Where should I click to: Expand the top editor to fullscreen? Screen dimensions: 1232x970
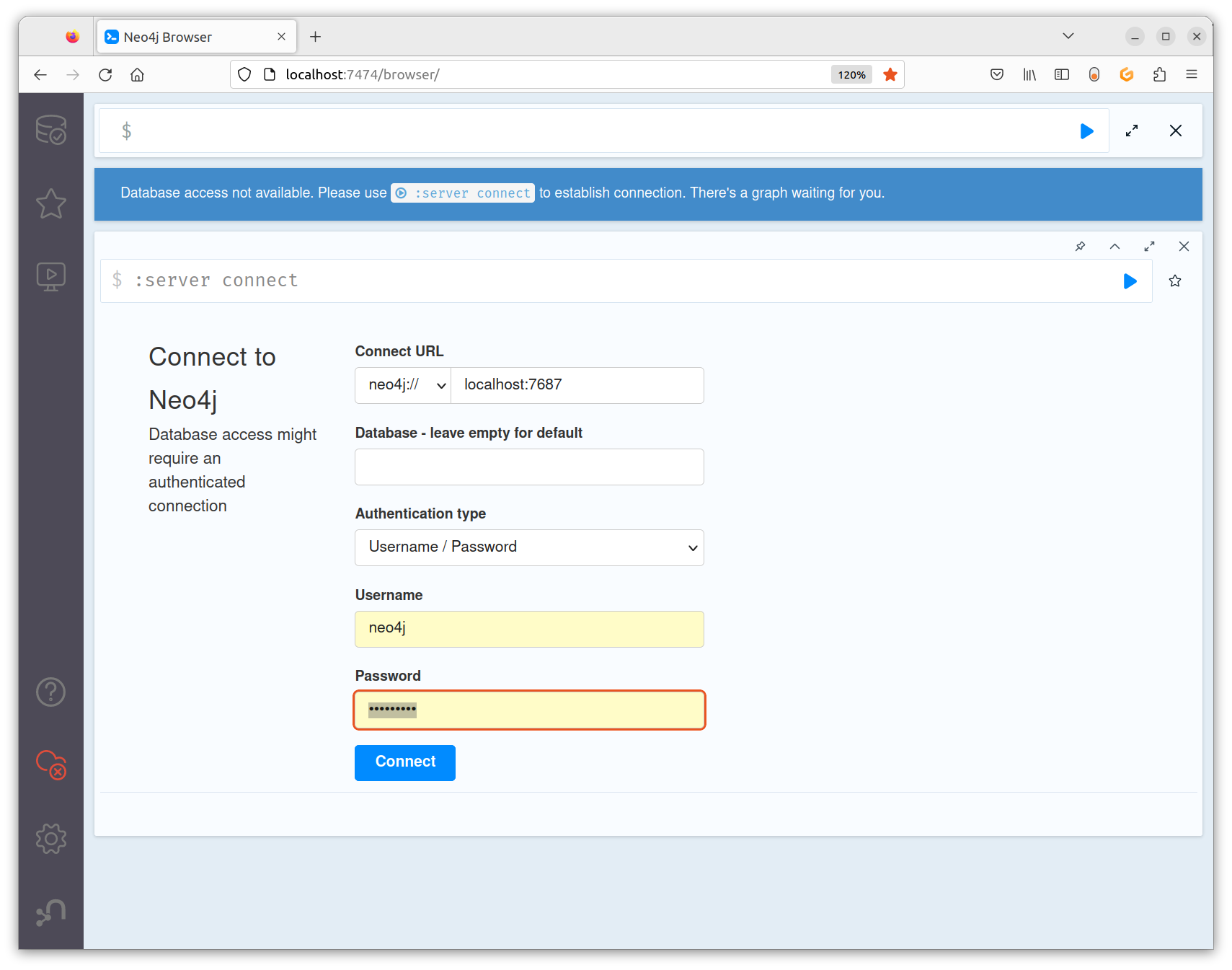(x=1132, y=131)
